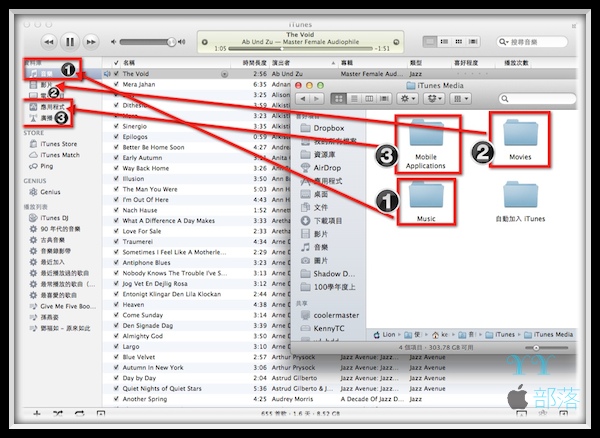The image size is (600, 438).
Task: Uncheck the Early Autumn song checkbox
Action: coord(116,158)
